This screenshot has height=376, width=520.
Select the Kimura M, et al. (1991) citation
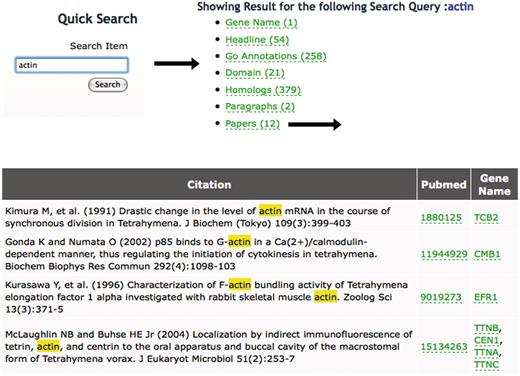click(198, 217)
